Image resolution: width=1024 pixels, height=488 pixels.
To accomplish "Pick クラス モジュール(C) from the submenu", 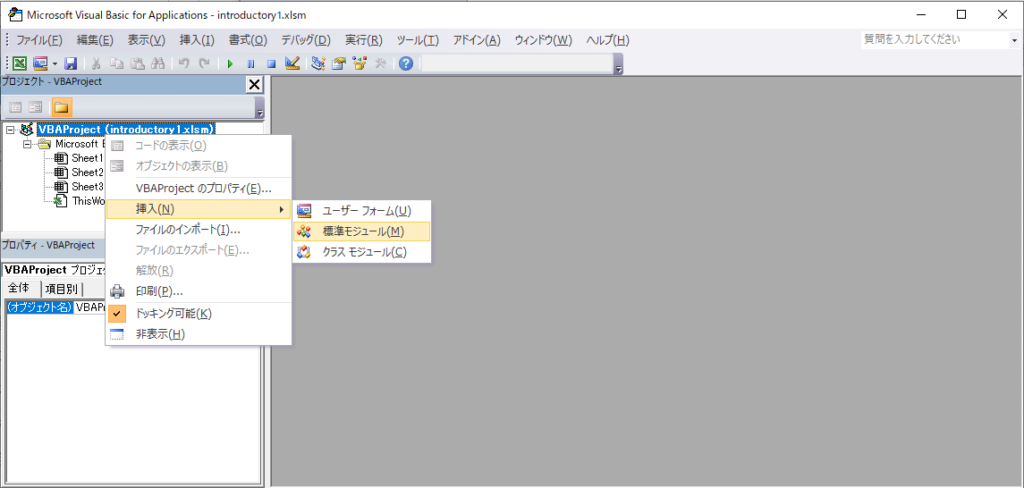I will pyautogui.click(x=364, y=252).
